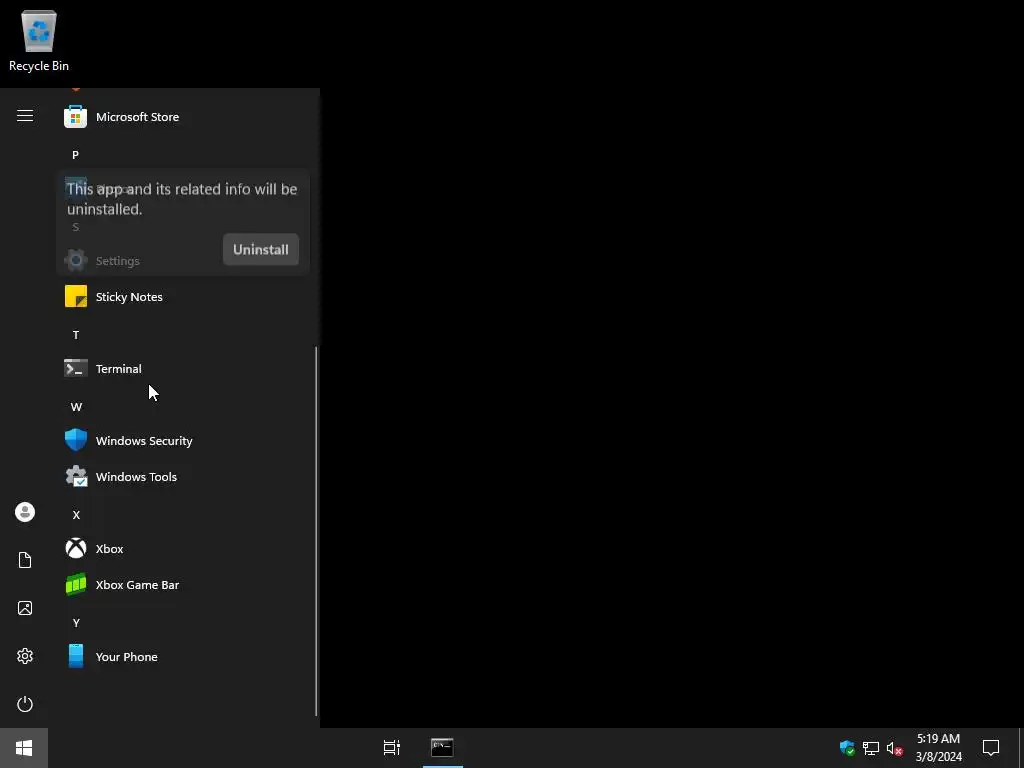Launch Your Phone app
1024x768 pixels.
point(183,656)
